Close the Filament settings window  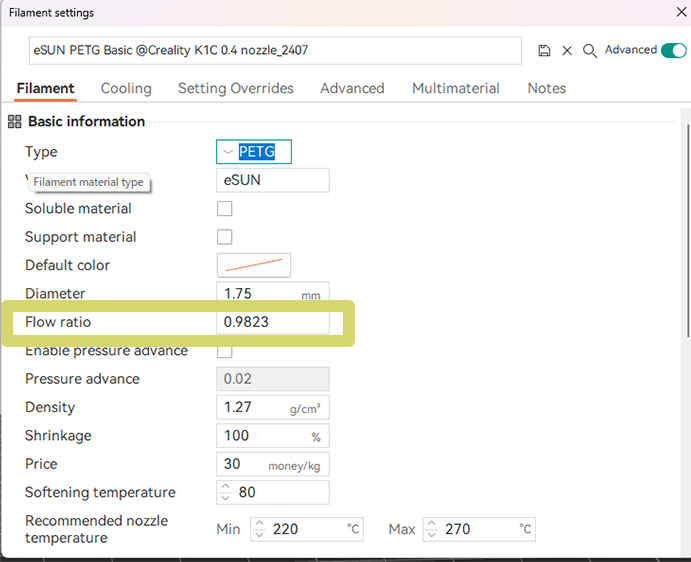pos(680,13)
